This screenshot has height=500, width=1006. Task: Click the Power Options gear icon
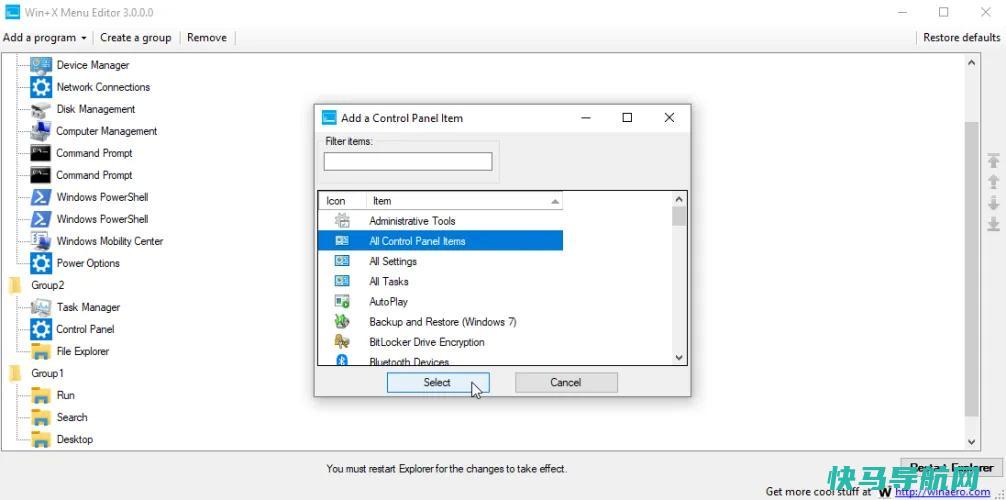point(41,263)
